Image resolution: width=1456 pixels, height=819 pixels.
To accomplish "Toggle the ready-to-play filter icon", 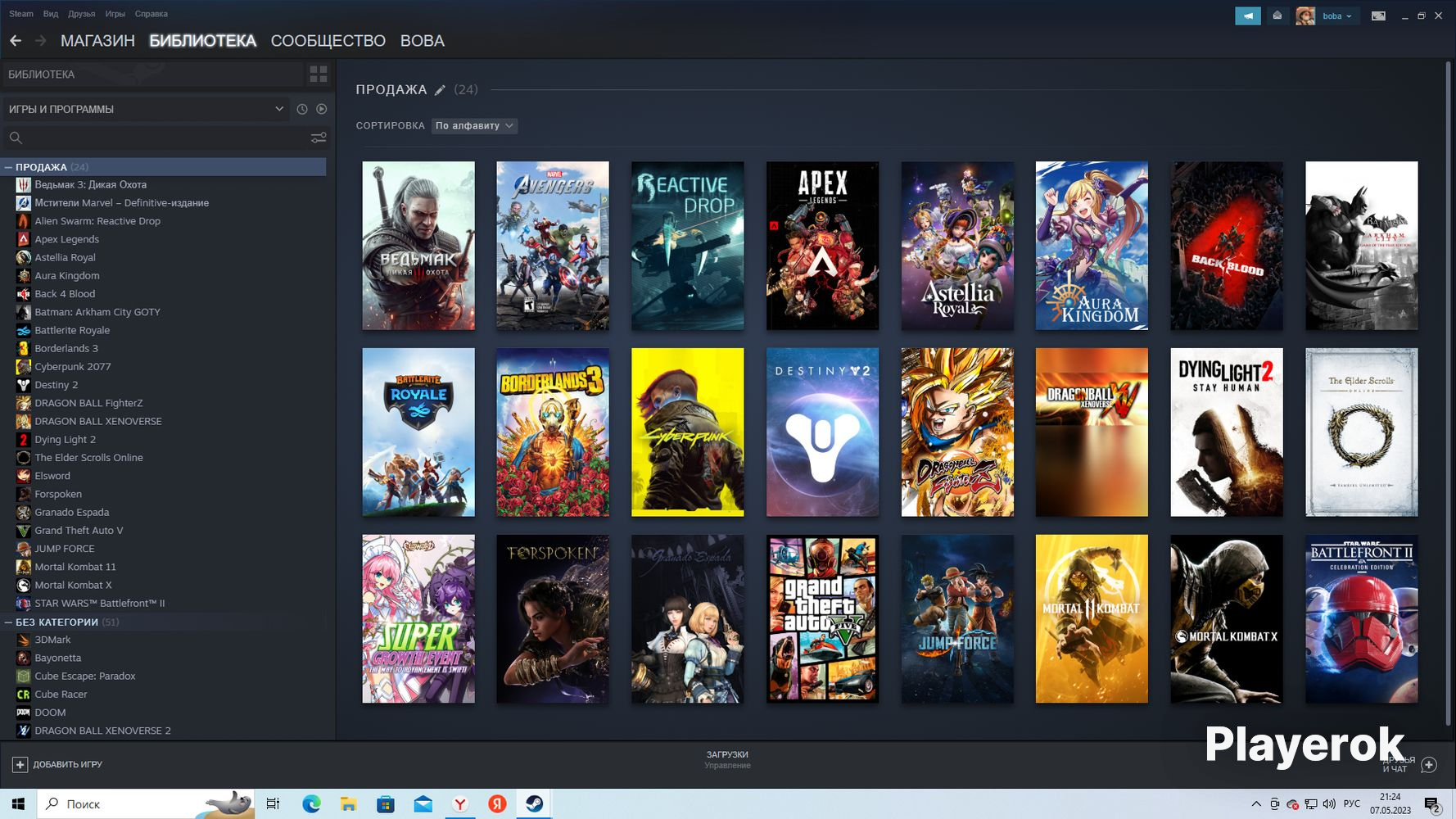I will coord(322,109).
